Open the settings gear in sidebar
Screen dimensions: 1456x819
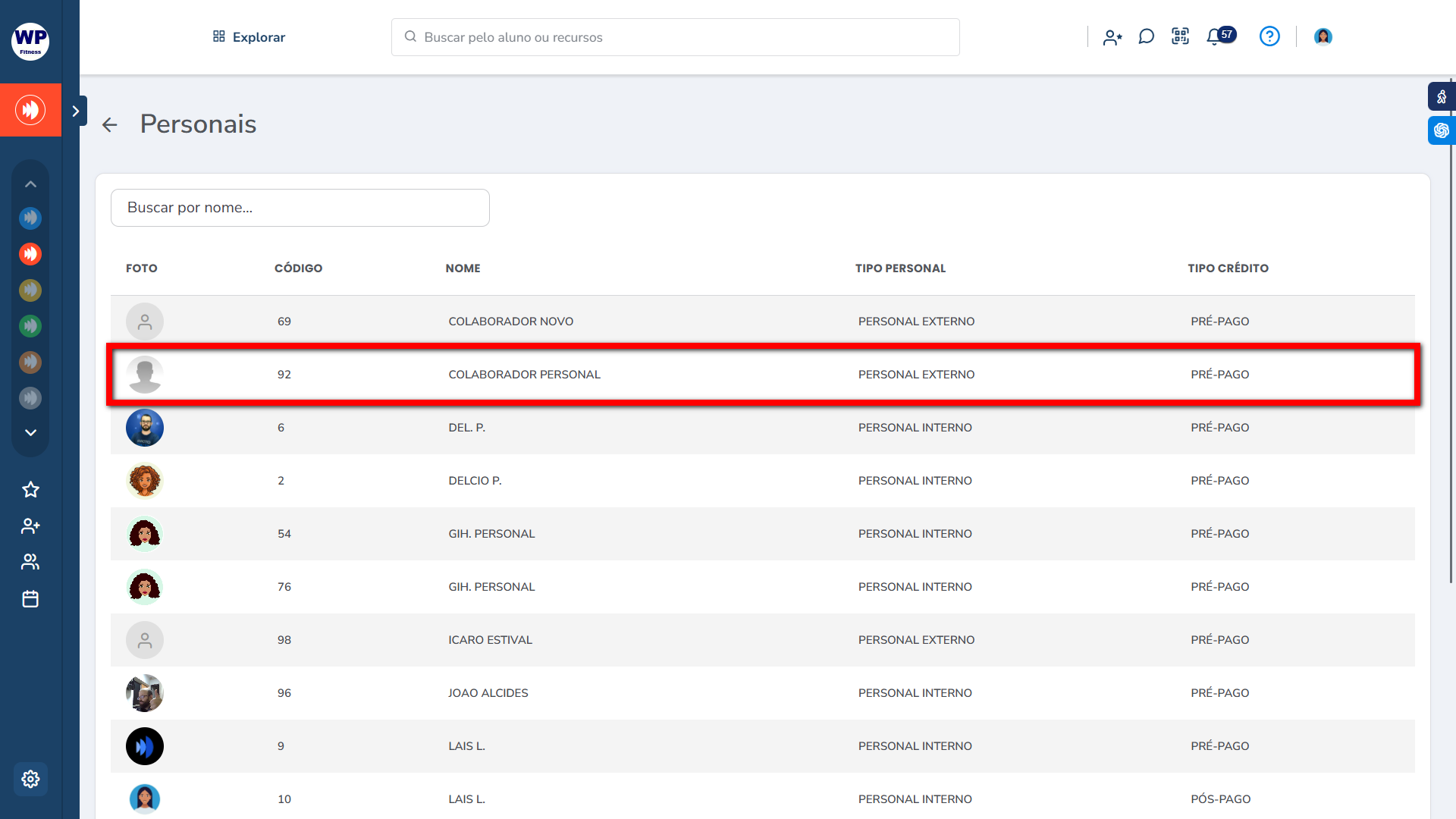[x=30, y=779]
